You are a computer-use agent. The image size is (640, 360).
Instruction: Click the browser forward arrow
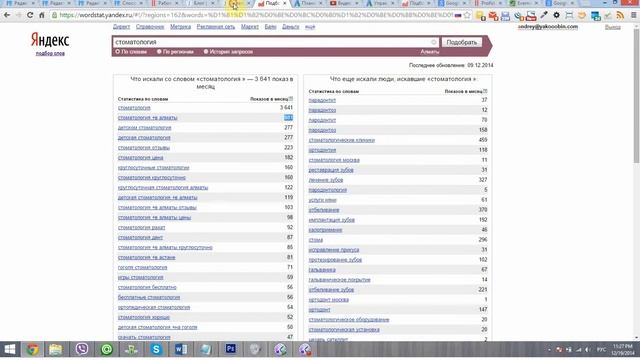[18, 15]
